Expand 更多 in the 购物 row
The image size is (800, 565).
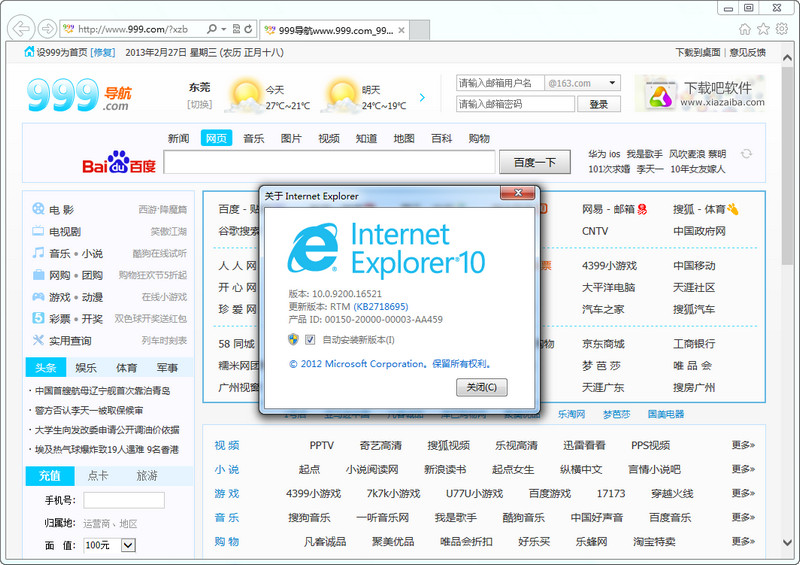click(x=743, y=541)
